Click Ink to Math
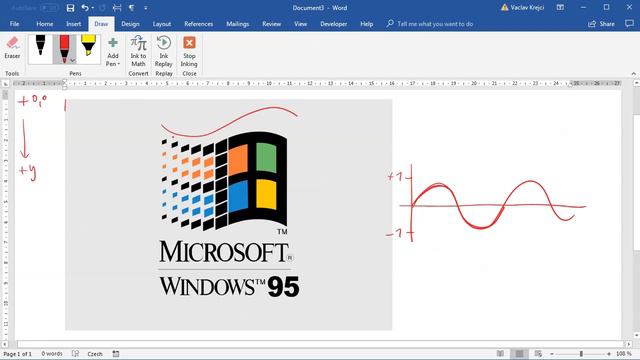640x360 pixels. click(x=138, y=52)
